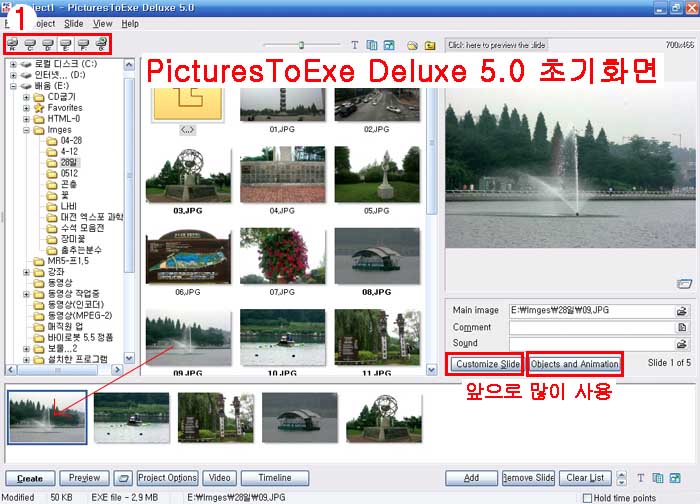Viewport: 700px width, 504px height.
Task: Click the Comment input field
Action: tap(592, 327)
